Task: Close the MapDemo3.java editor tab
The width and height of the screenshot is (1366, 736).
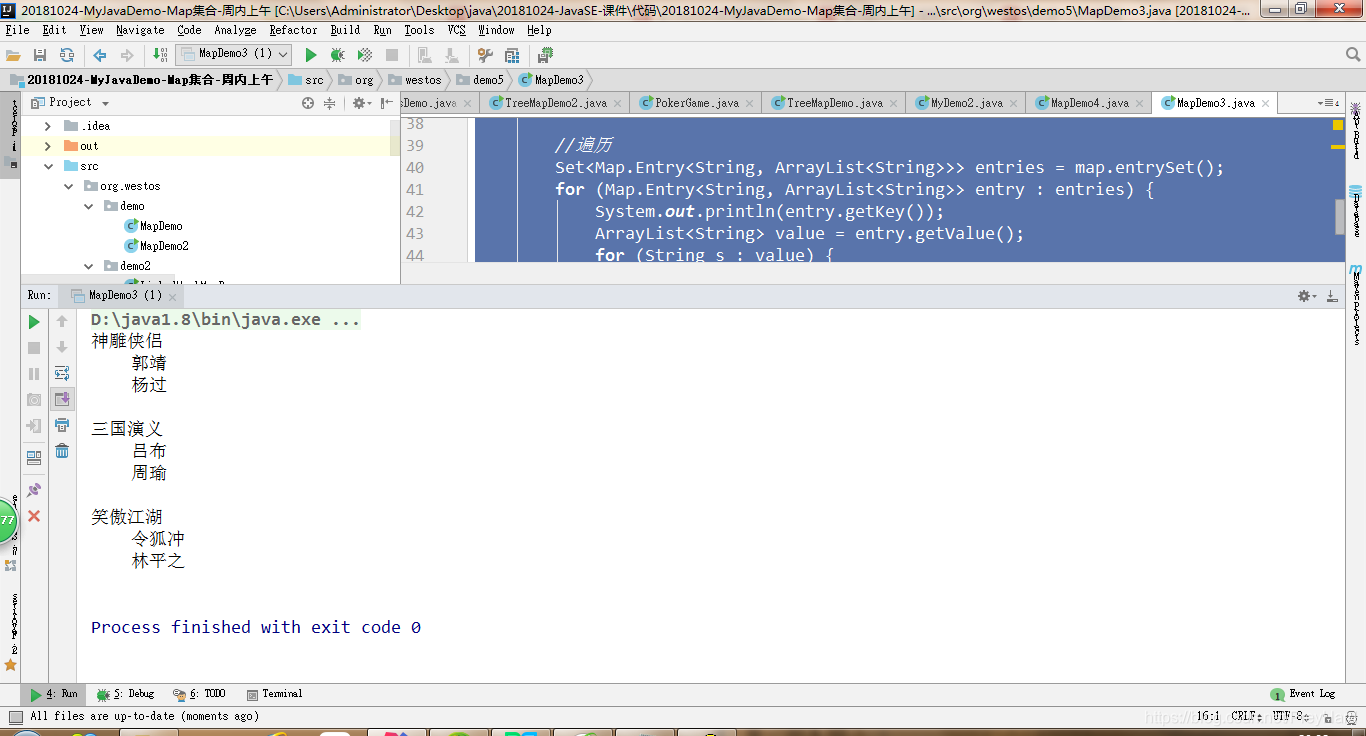Action: click(1266, 103)
